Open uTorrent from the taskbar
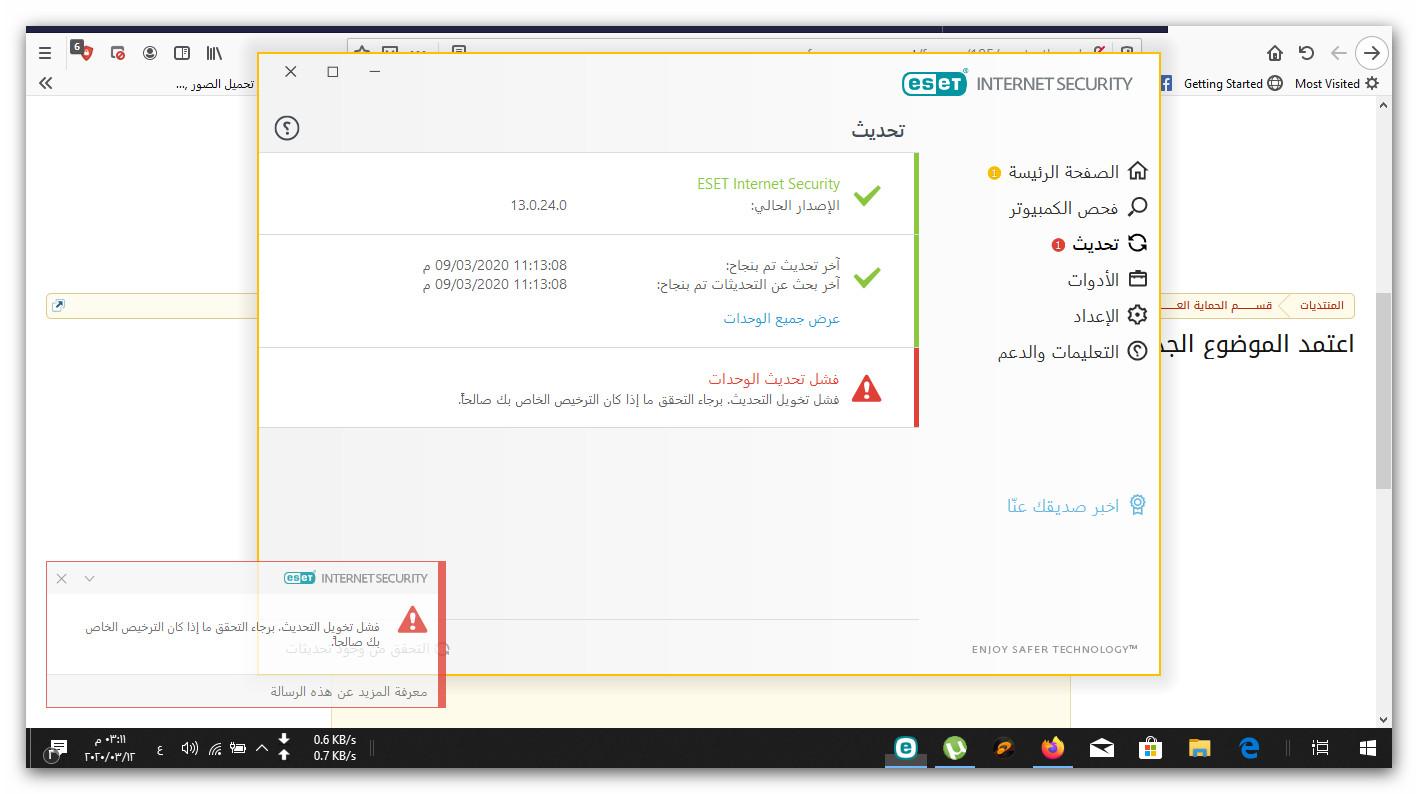Screen dimensions: 1418x794 pyautogui.click(x=955, y=748)
